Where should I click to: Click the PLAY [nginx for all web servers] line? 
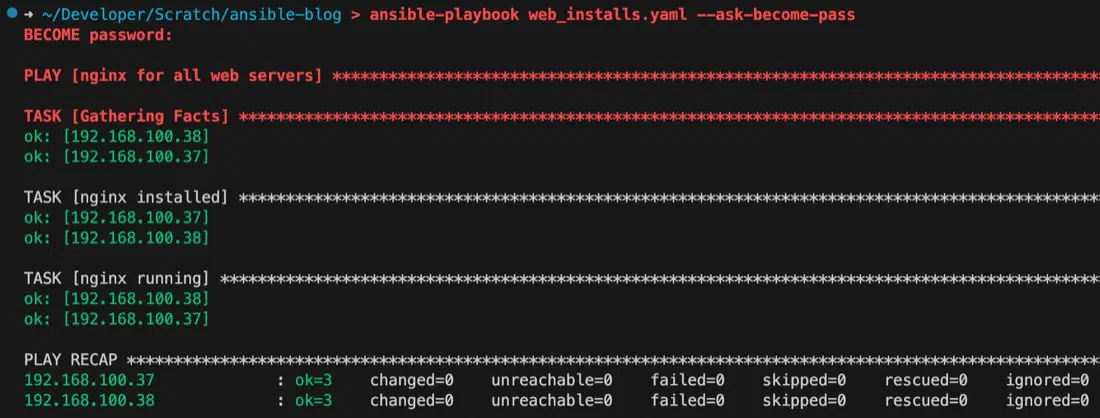(173, 76)
